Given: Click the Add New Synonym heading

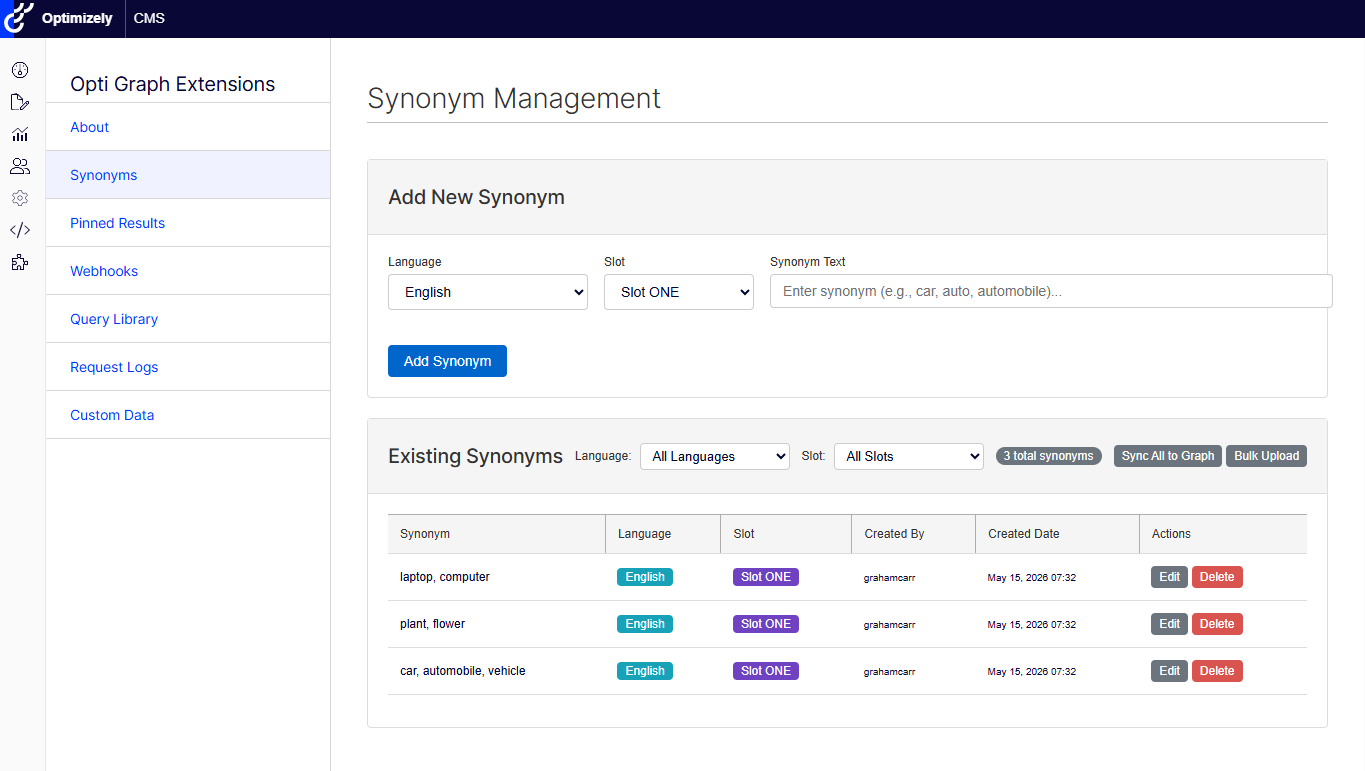Looking at the screenshot, I should click(476, 197).
